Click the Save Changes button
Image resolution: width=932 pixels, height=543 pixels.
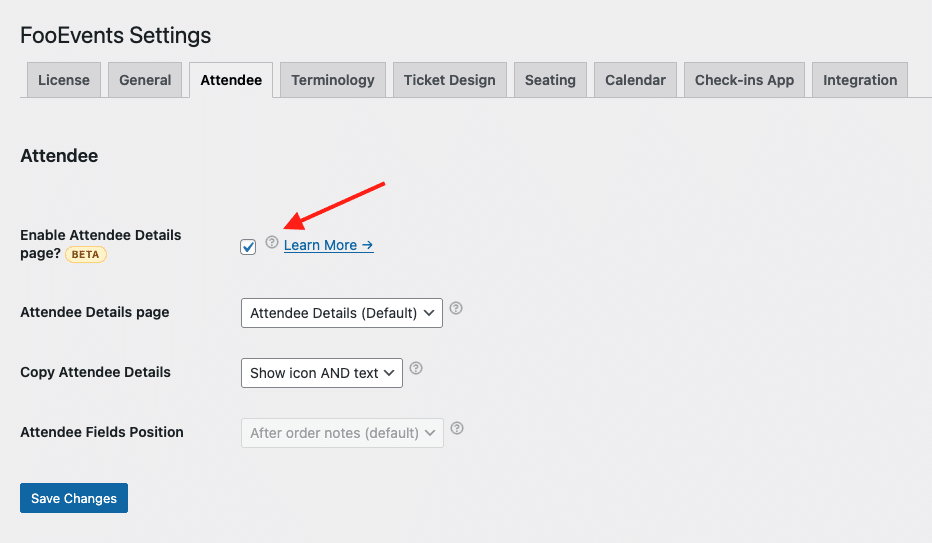[74, 498]
